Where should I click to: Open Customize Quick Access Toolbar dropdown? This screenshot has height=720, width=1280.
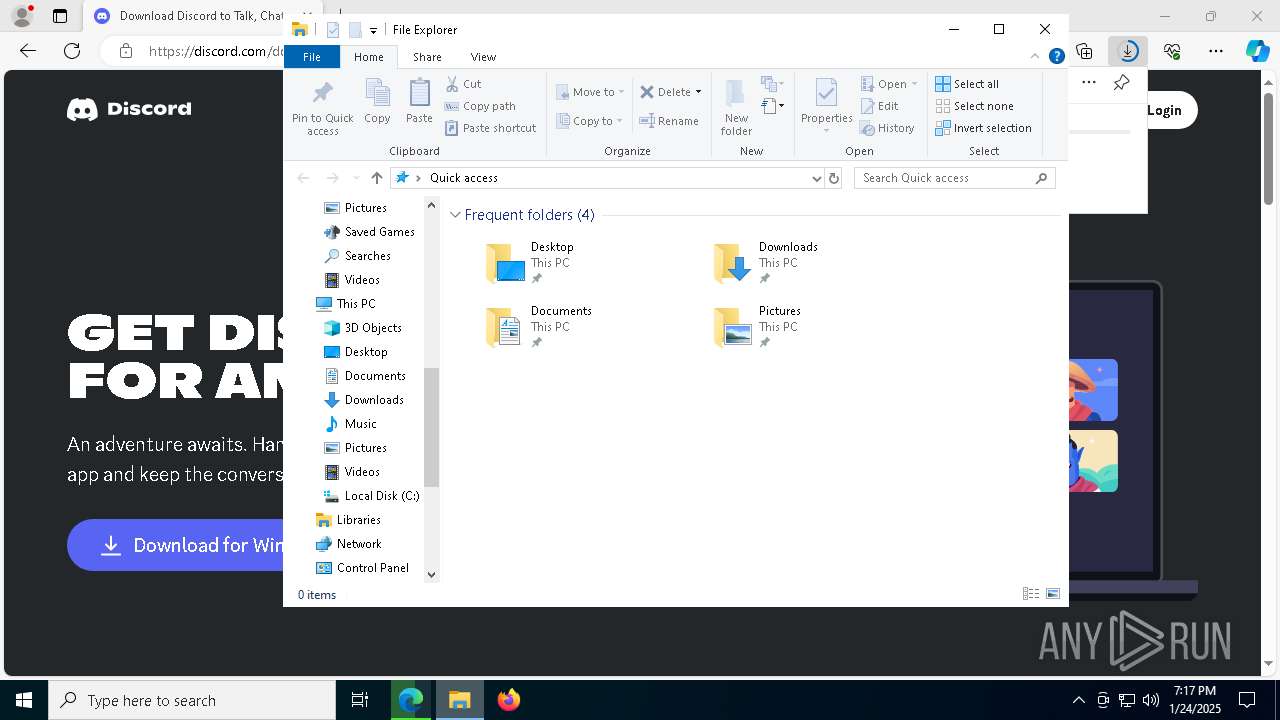coord(373,30)
